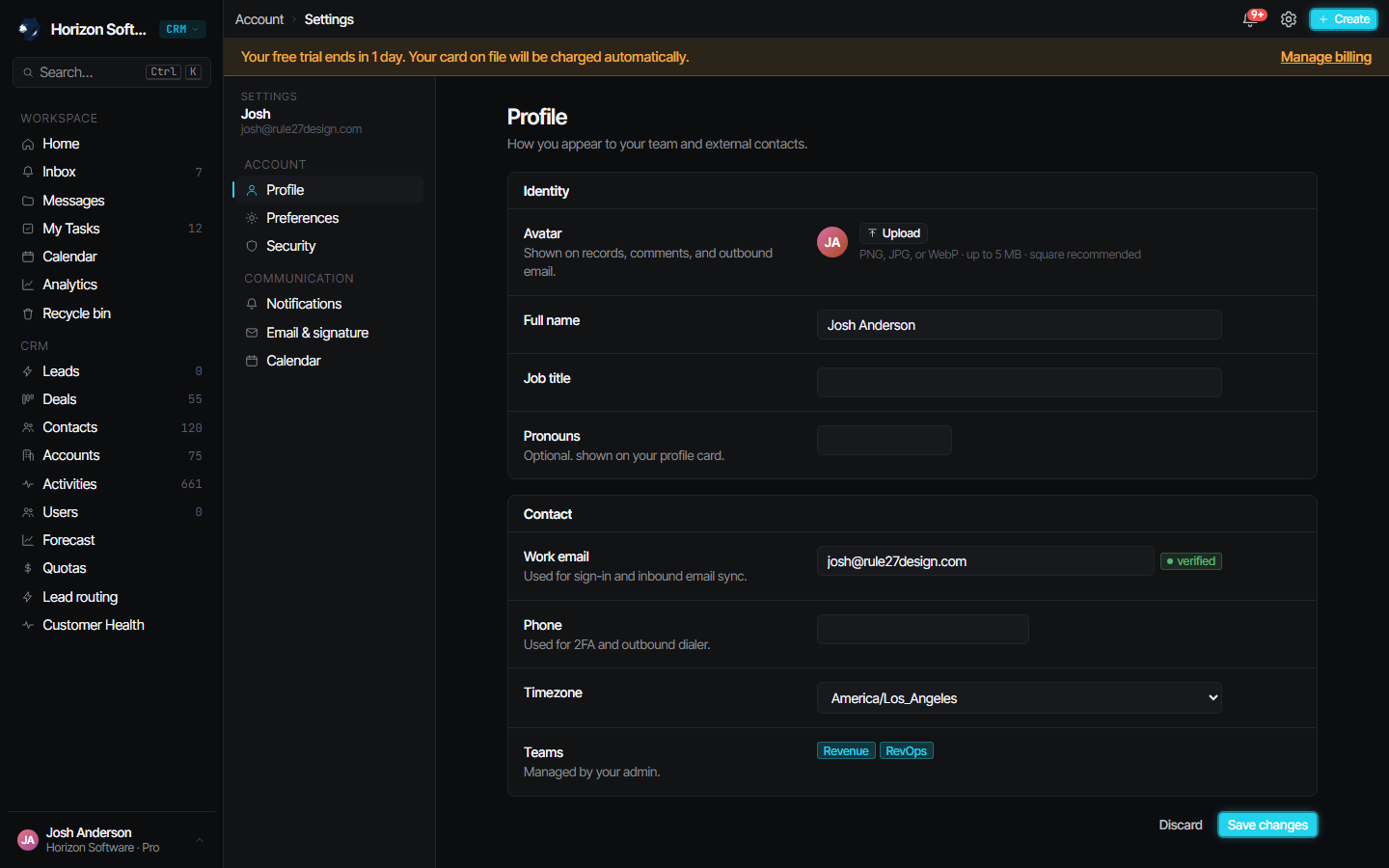Open Deals in CRM sidebar
1389x868 pixels.
coord(112,399)
